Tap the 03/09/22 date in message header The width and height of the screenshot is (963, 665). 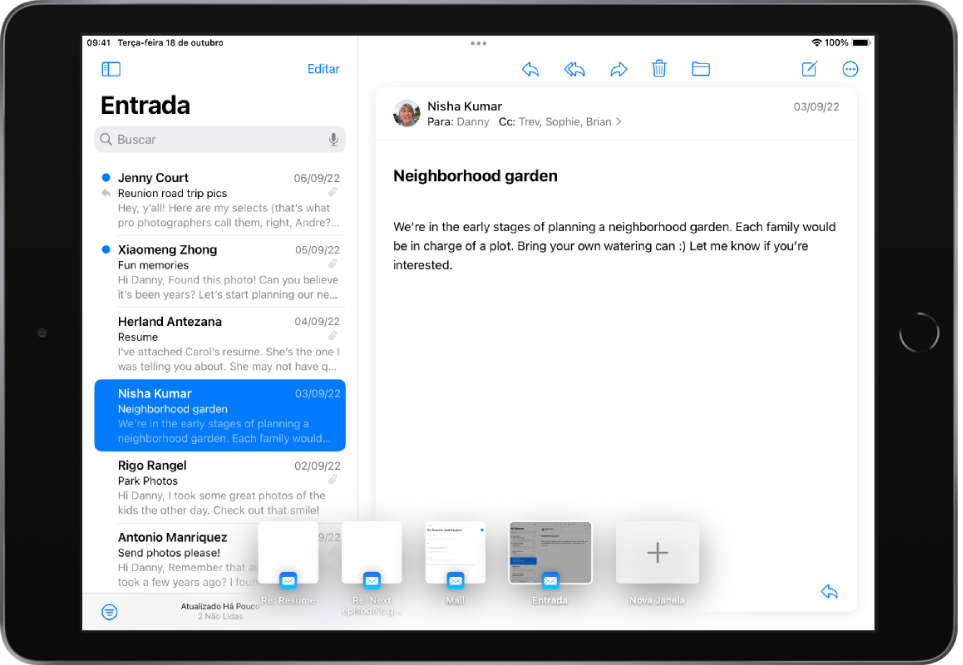pos(816,107)
